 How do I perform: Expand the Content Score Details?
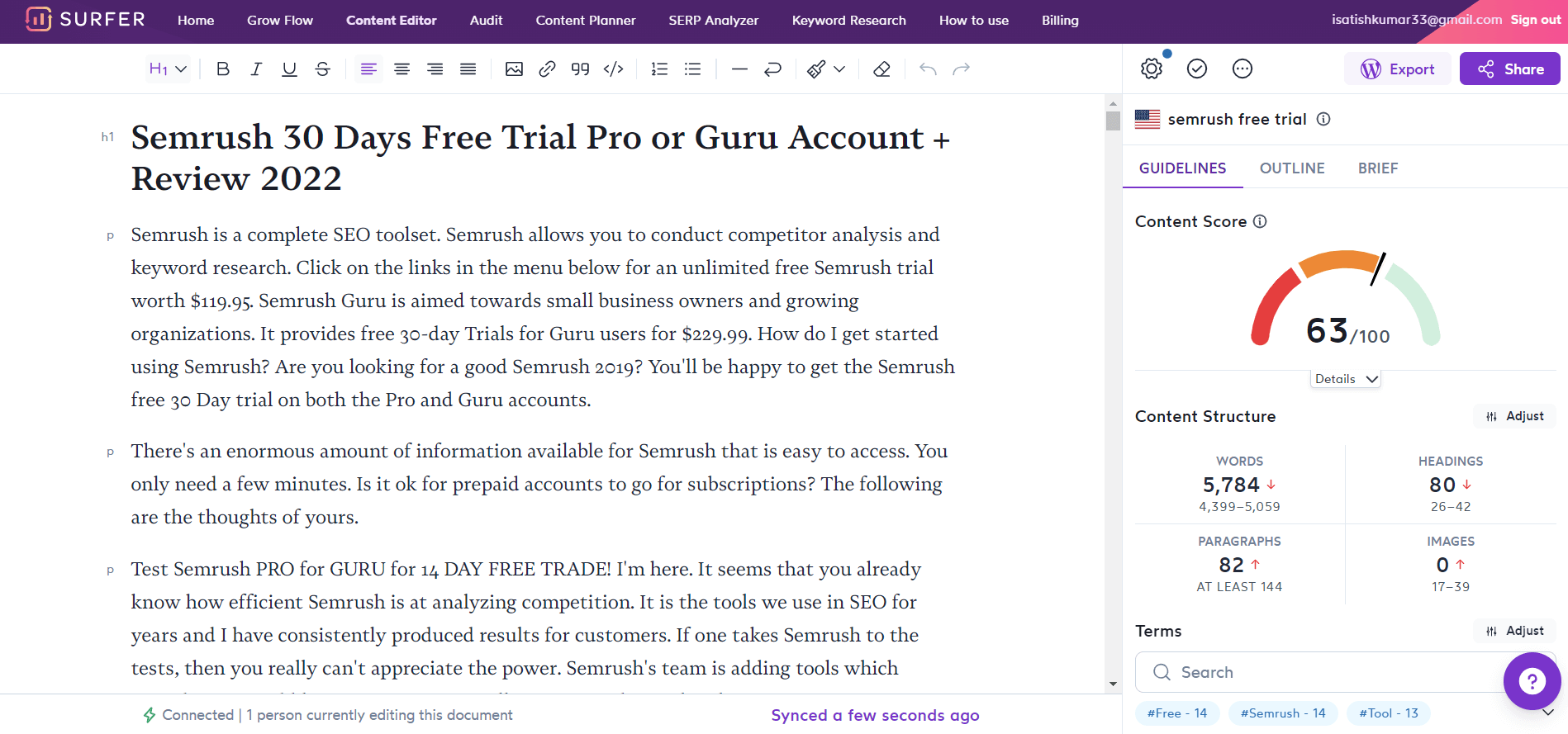[1346, 379]
